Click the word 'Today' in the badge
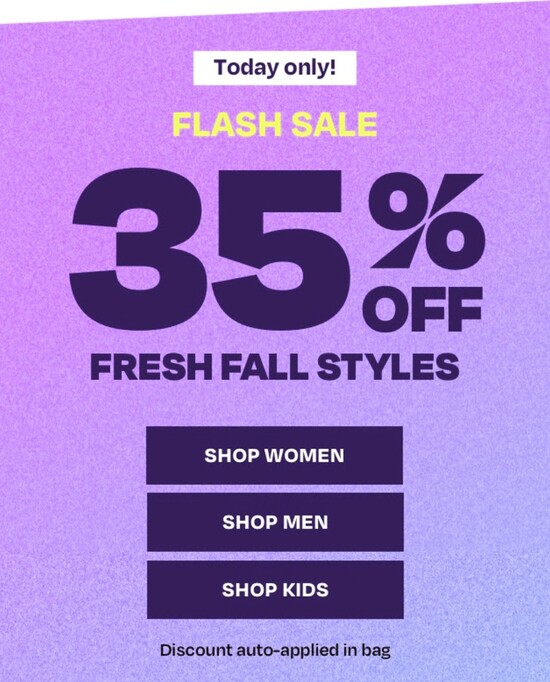Viewport: 550px width, 682px height. pyautogui.click(x=247, y=68)
